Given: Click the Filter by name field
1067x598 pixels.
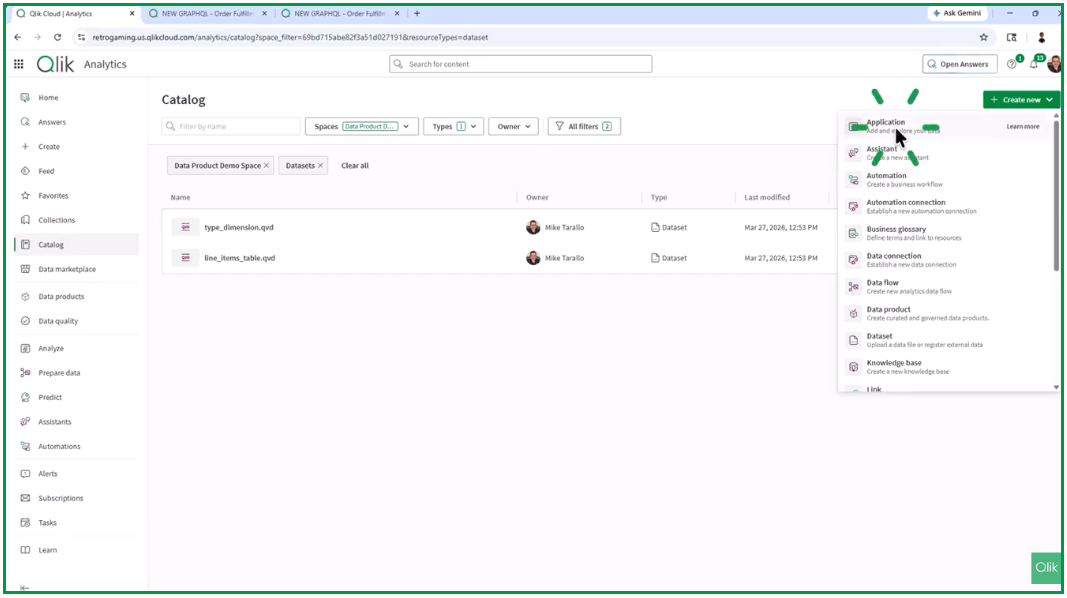Looking at the screenshot, I should [237, 127].
